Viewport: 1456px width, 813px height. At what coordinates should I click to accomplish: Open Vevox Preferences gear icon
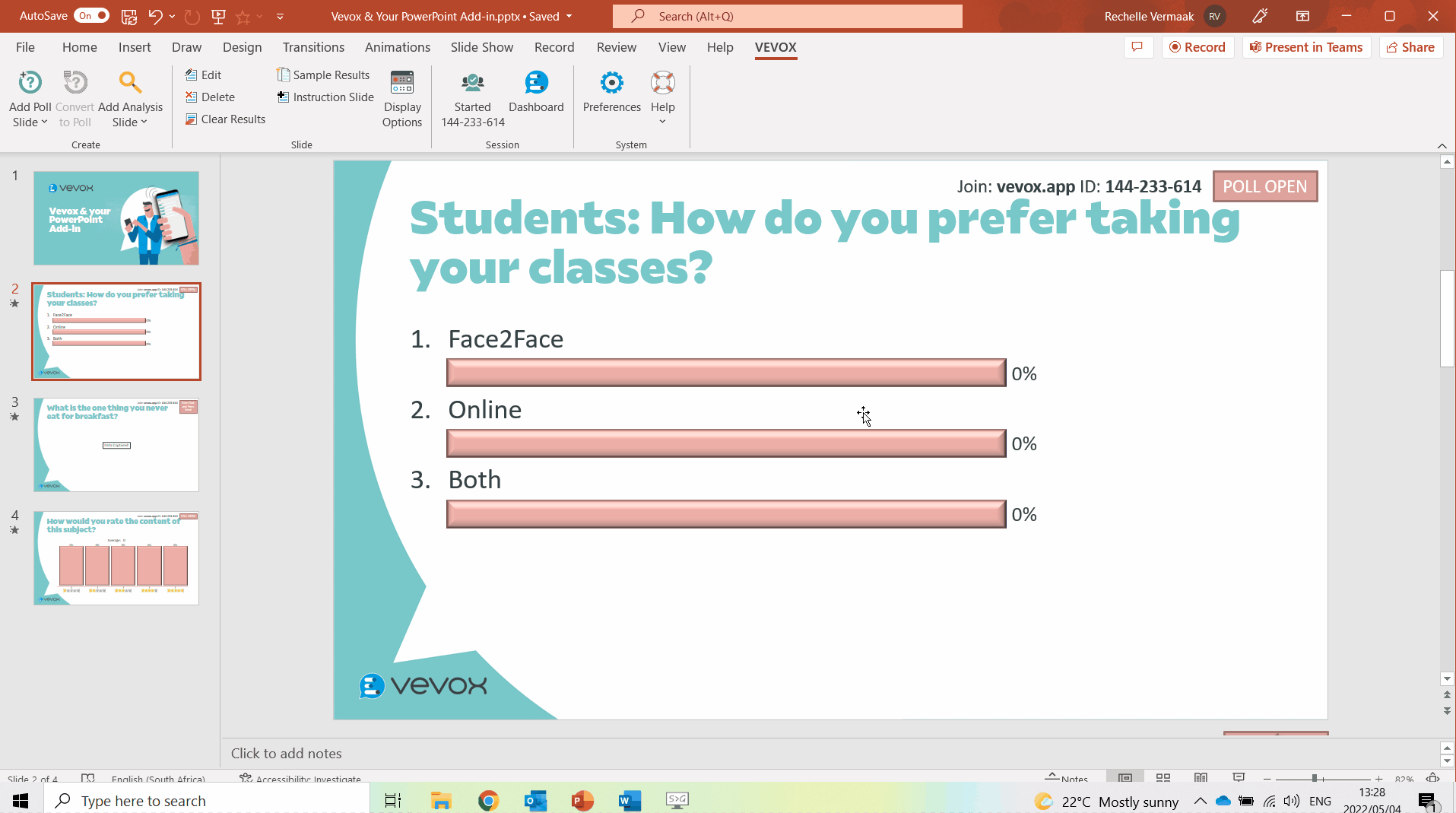click(x=611, y=82)
